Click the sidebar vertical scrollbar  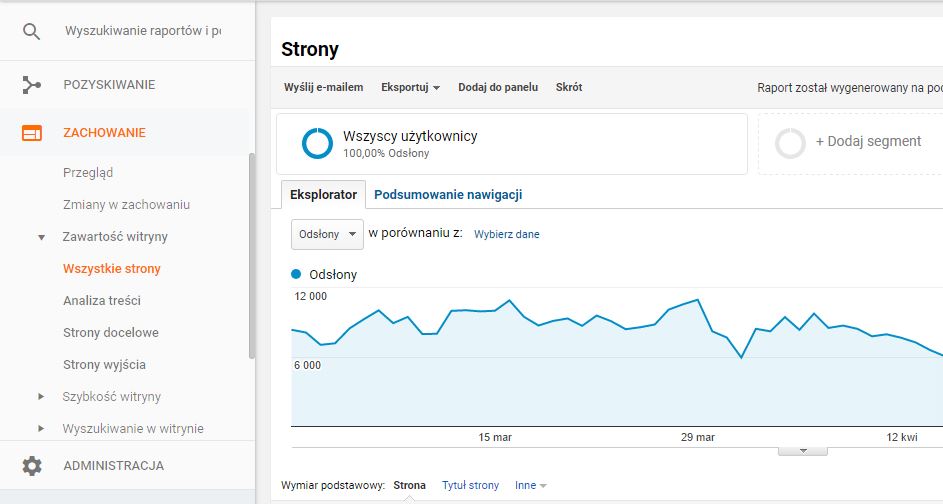251,256
